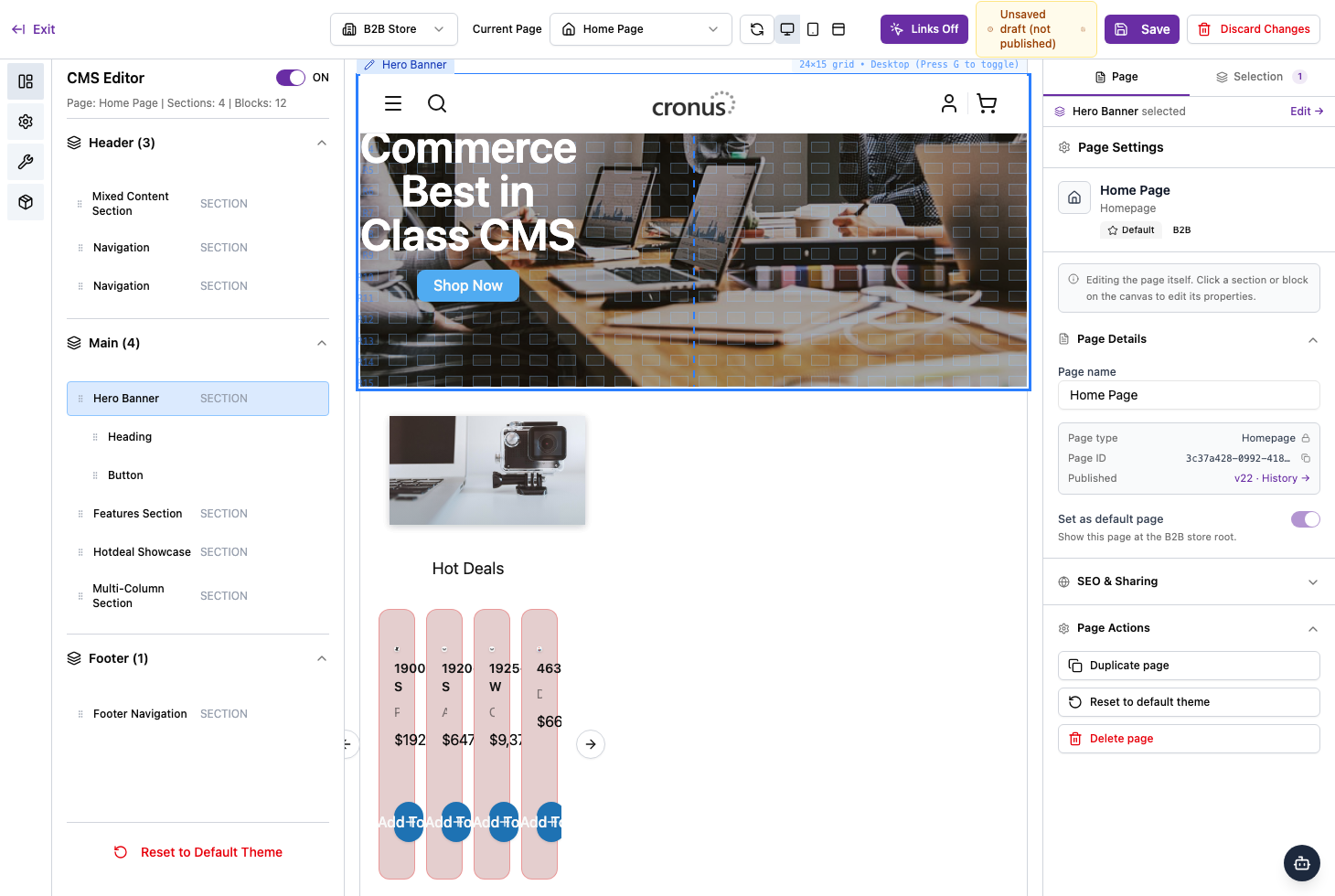Toggle the Links Off button

click(924, 29)
